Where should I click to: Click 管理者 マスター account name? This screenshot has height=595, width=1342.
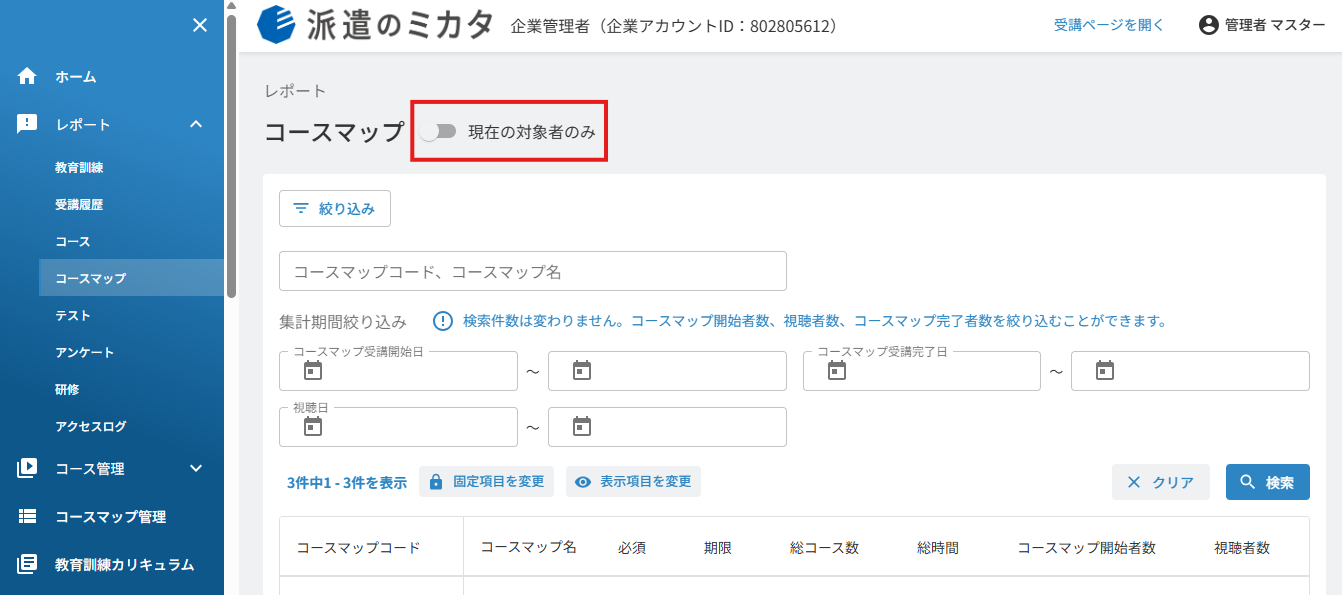(1275, 26)
